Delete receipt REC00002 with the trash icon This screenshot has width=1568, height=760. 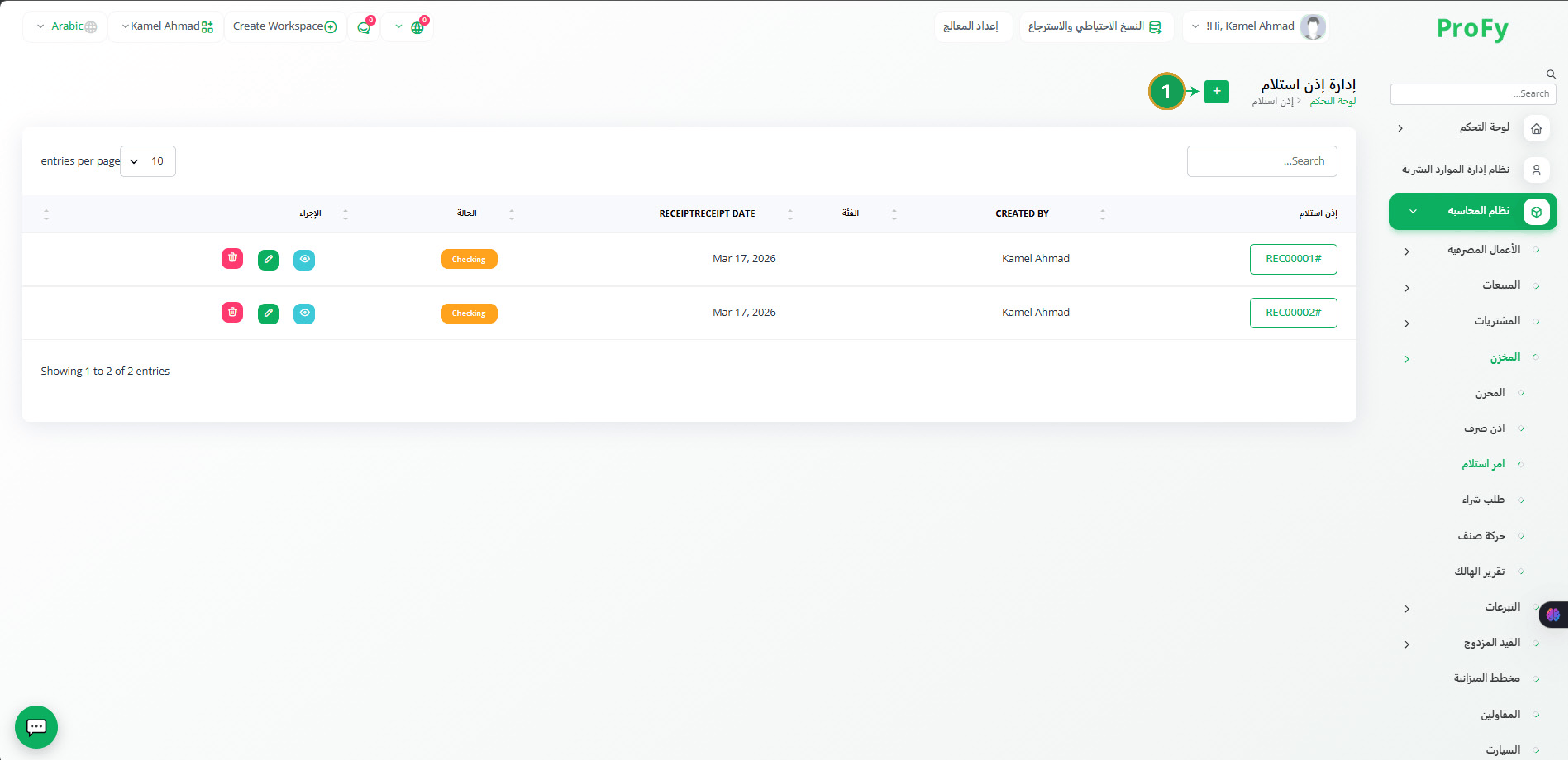tap(232, 312)
